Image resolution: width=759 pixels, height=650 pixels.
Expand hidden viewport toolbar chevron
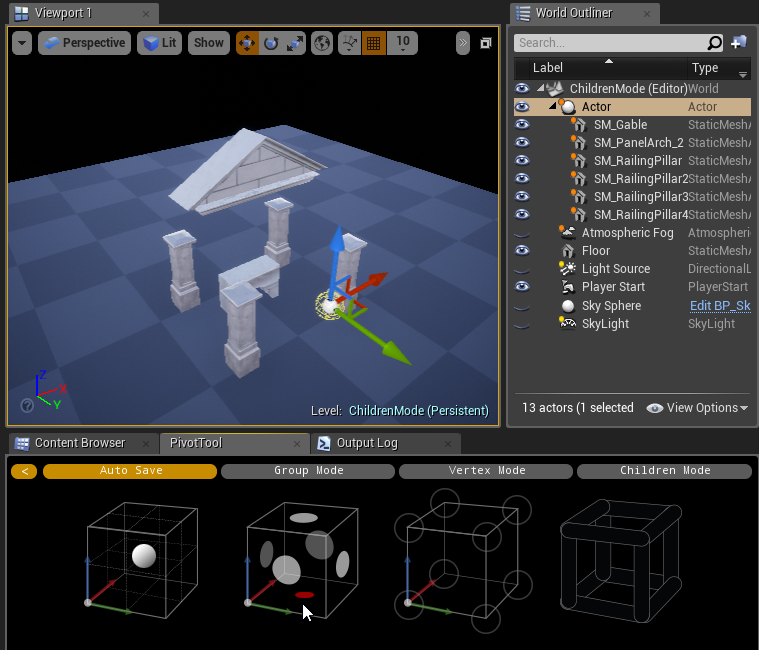click(x=463, y=43)
